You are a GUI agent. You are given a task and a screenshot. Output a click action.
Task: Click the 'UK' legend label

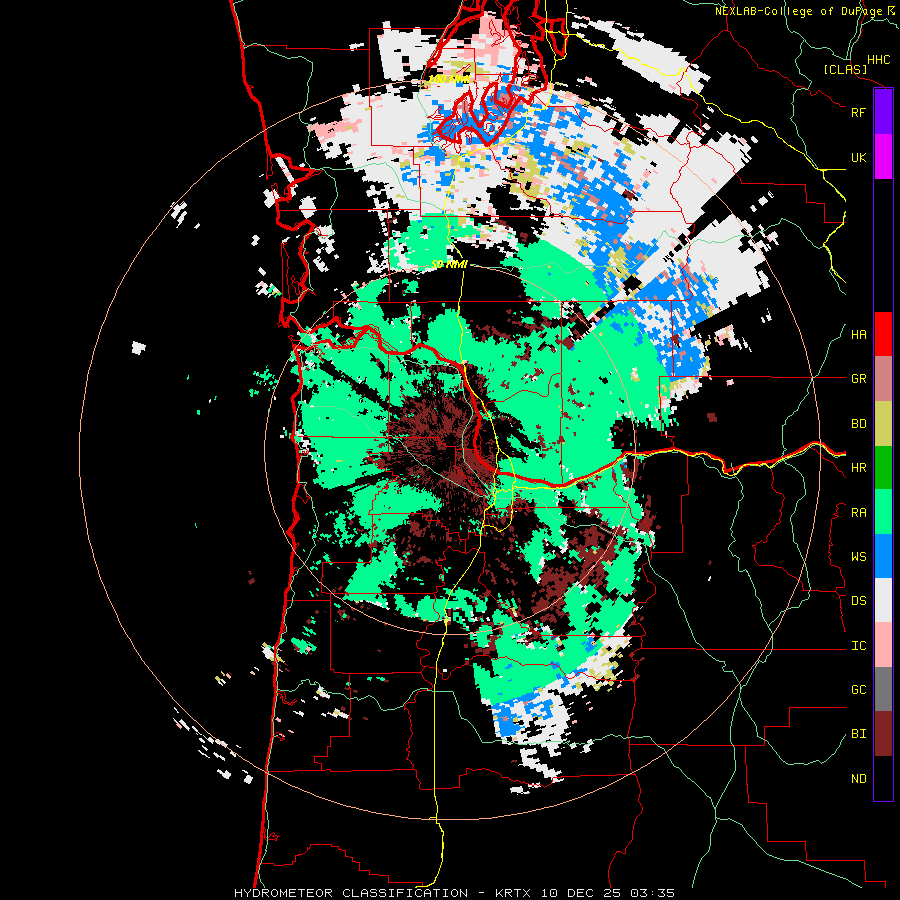click(858, 157)
